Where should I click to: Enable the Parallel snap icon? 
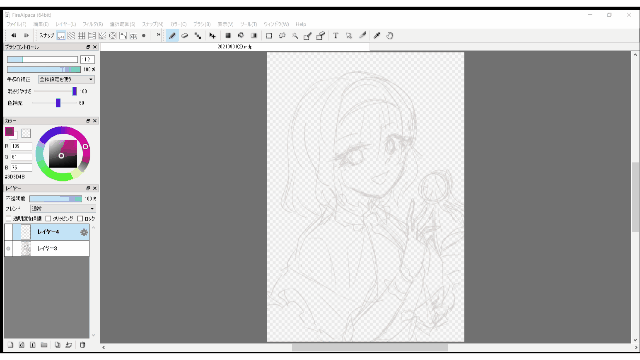[71, 36]
